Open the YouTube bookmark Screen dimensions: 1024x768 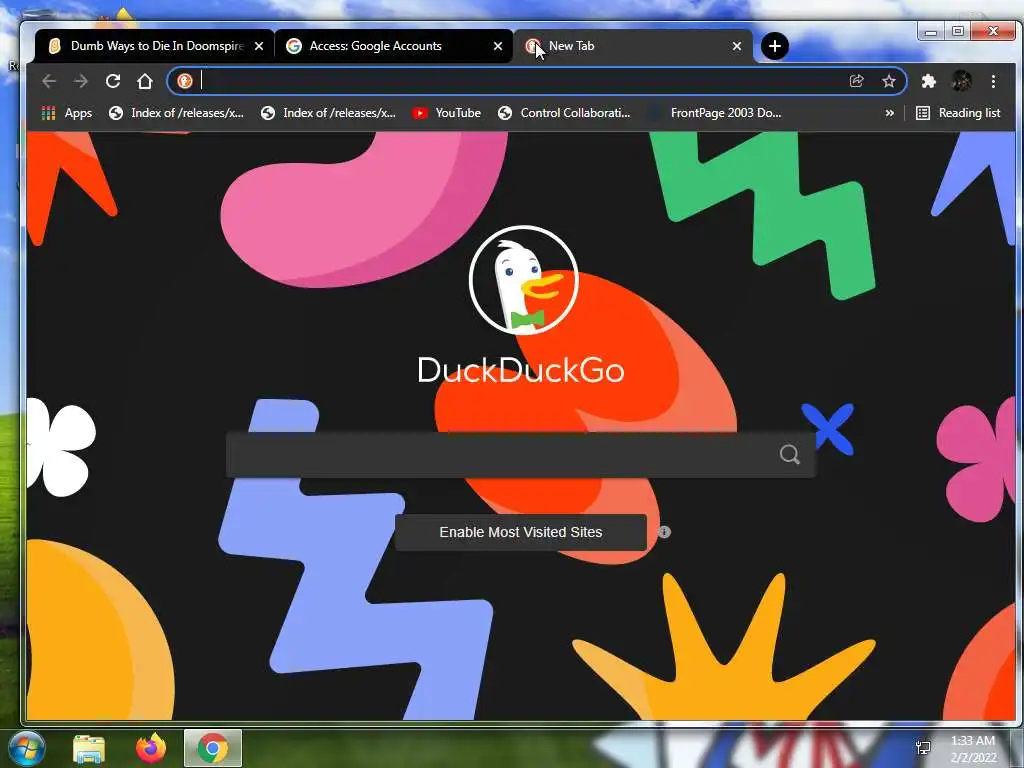point(447,113)
